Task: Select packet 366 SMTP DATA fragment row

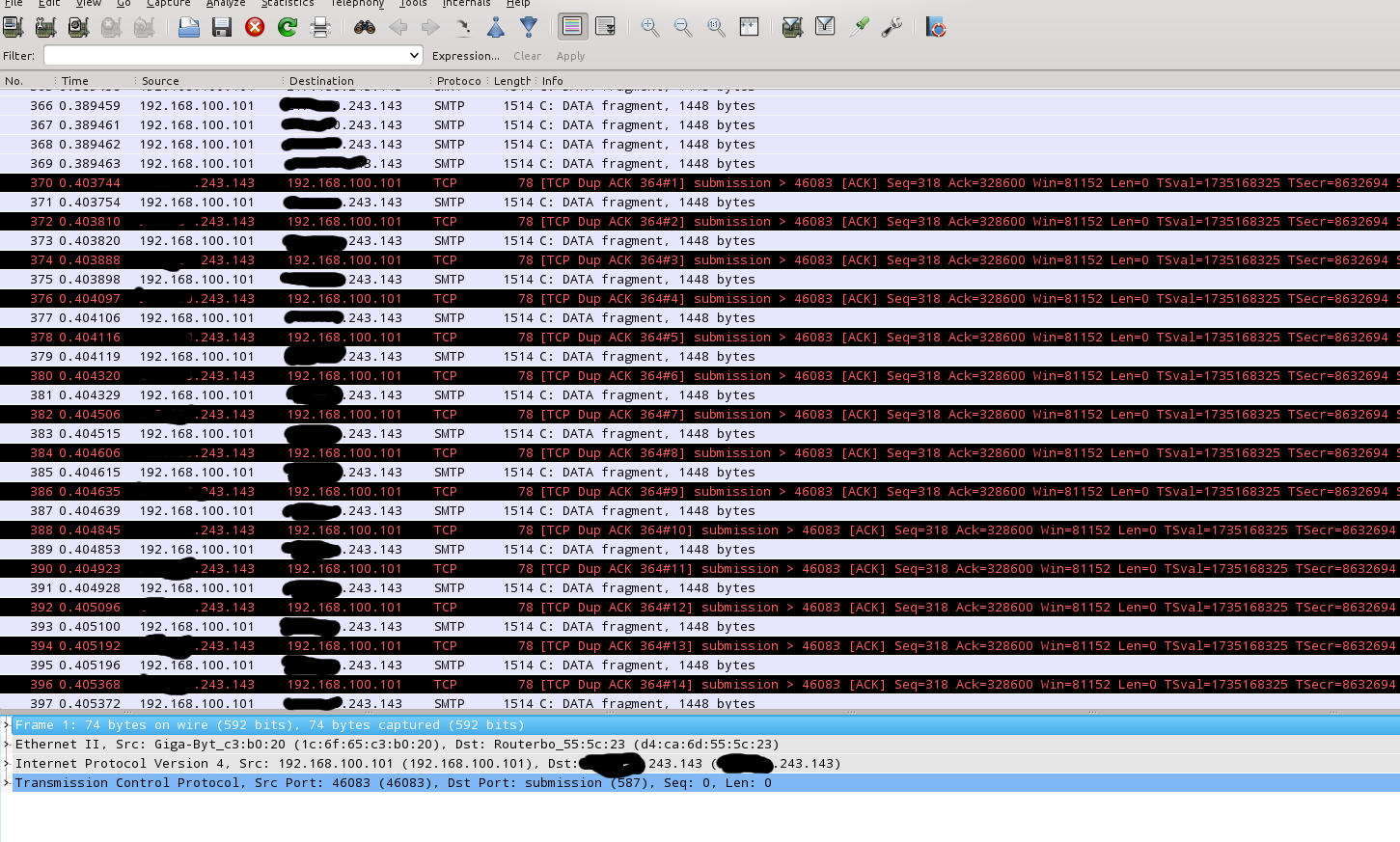Action: coord(700,106)
